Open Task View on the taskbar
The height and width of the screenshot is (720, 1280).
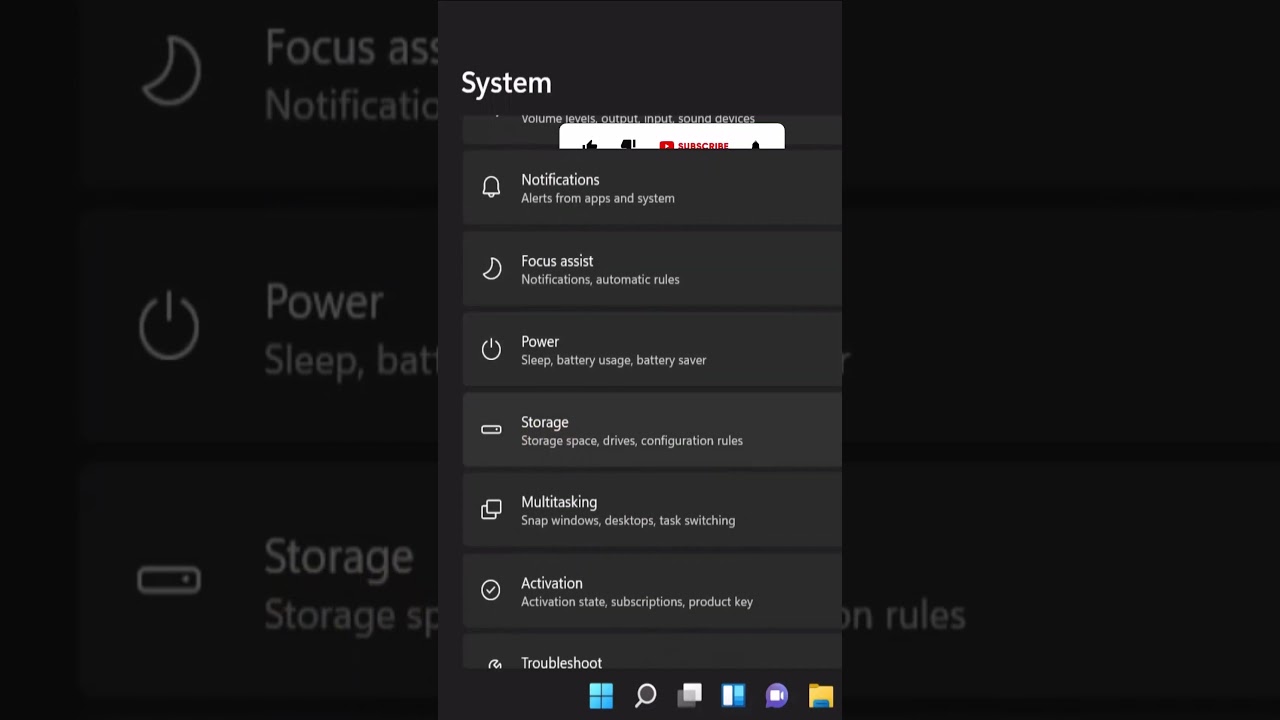[690, 696]
